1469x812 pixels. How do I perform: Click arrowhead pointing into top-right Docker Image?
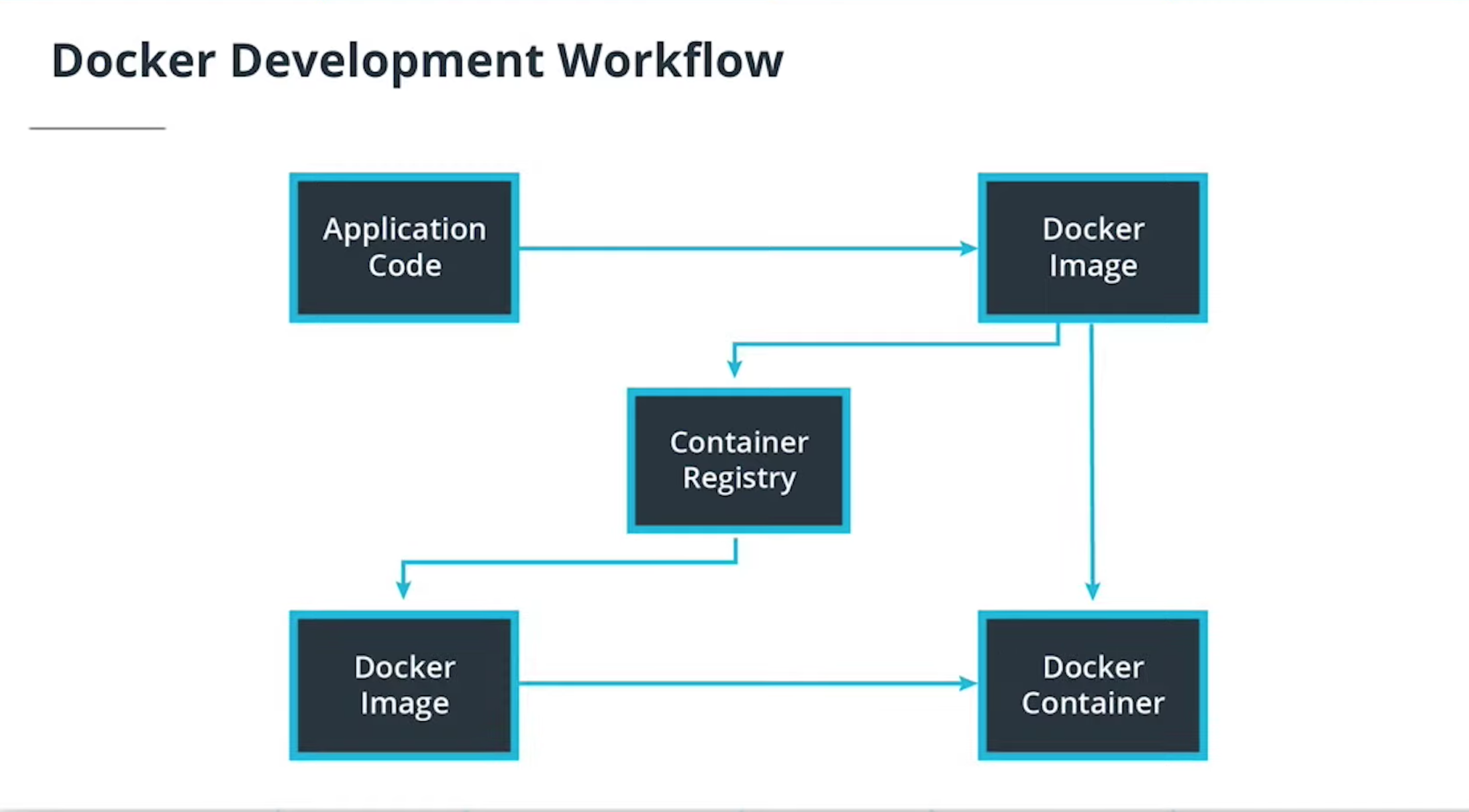tap(968, 248)
